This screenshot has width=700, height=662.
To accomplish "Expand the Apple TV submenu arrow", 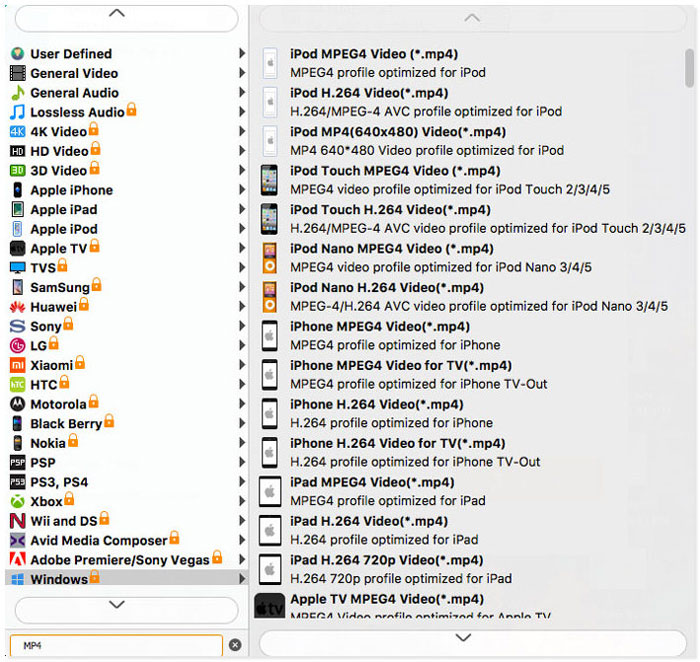I will (242, 248).
